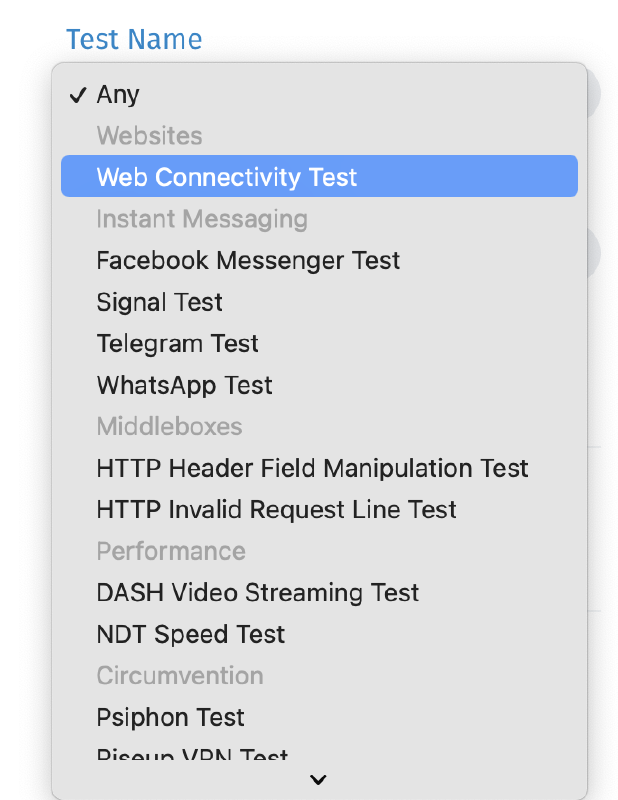Click the Instant Messaging group header
The height and width of the screenshot is (800, 618).
coord(202,219)
